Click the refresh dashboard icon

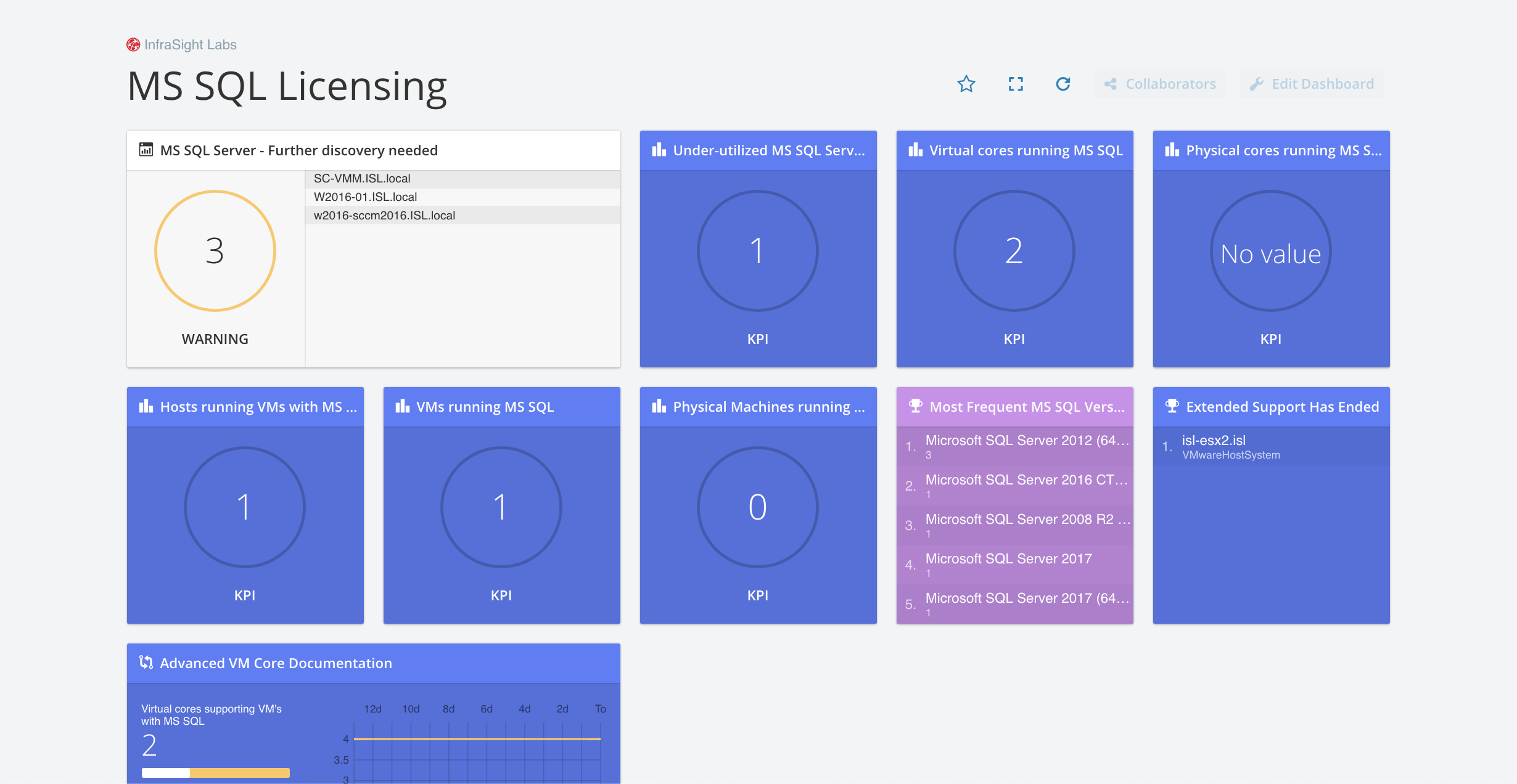1063,84
